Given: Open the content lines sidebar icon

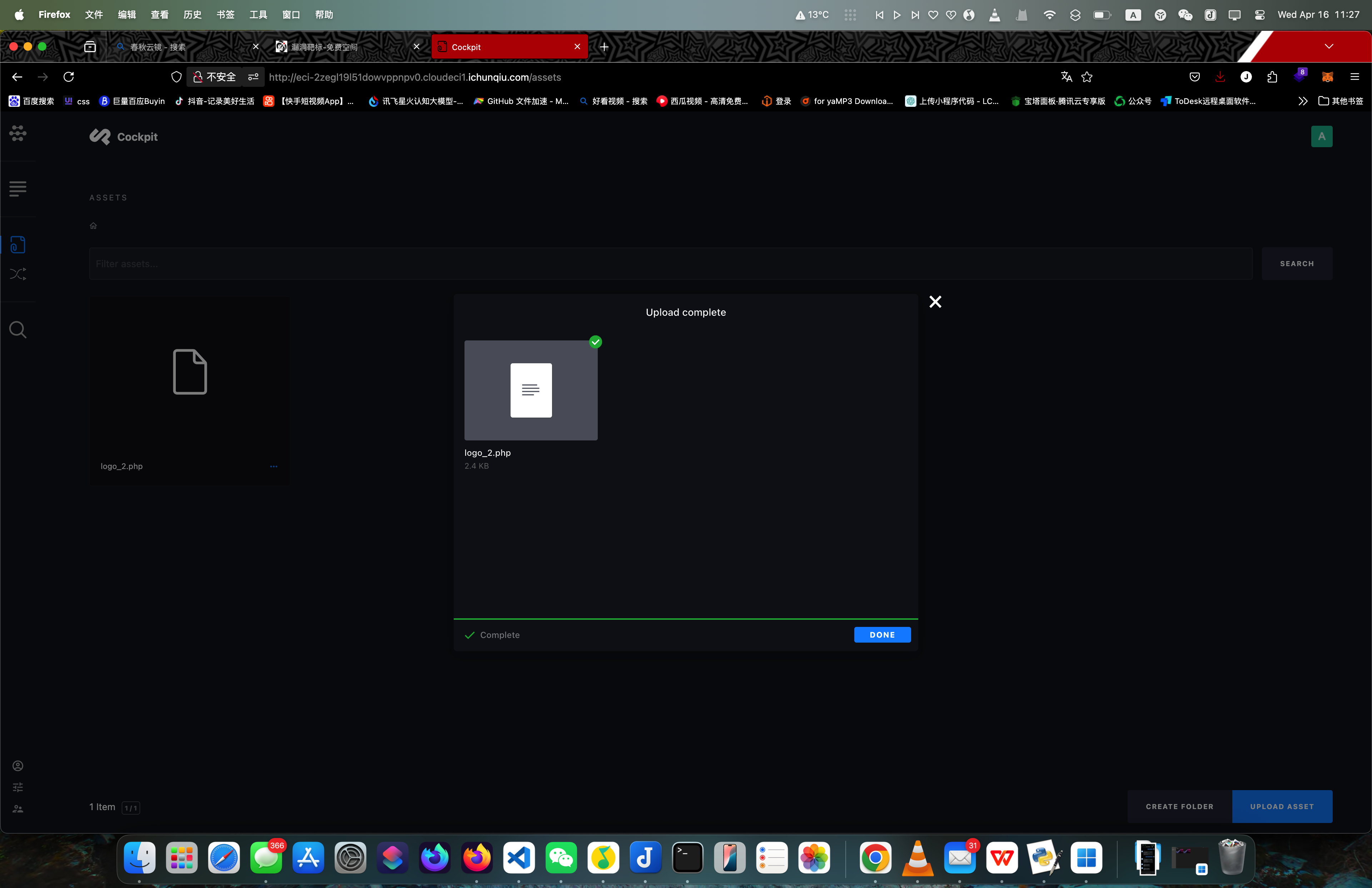Looking at the screenshot, I should (x=18, y=189).
